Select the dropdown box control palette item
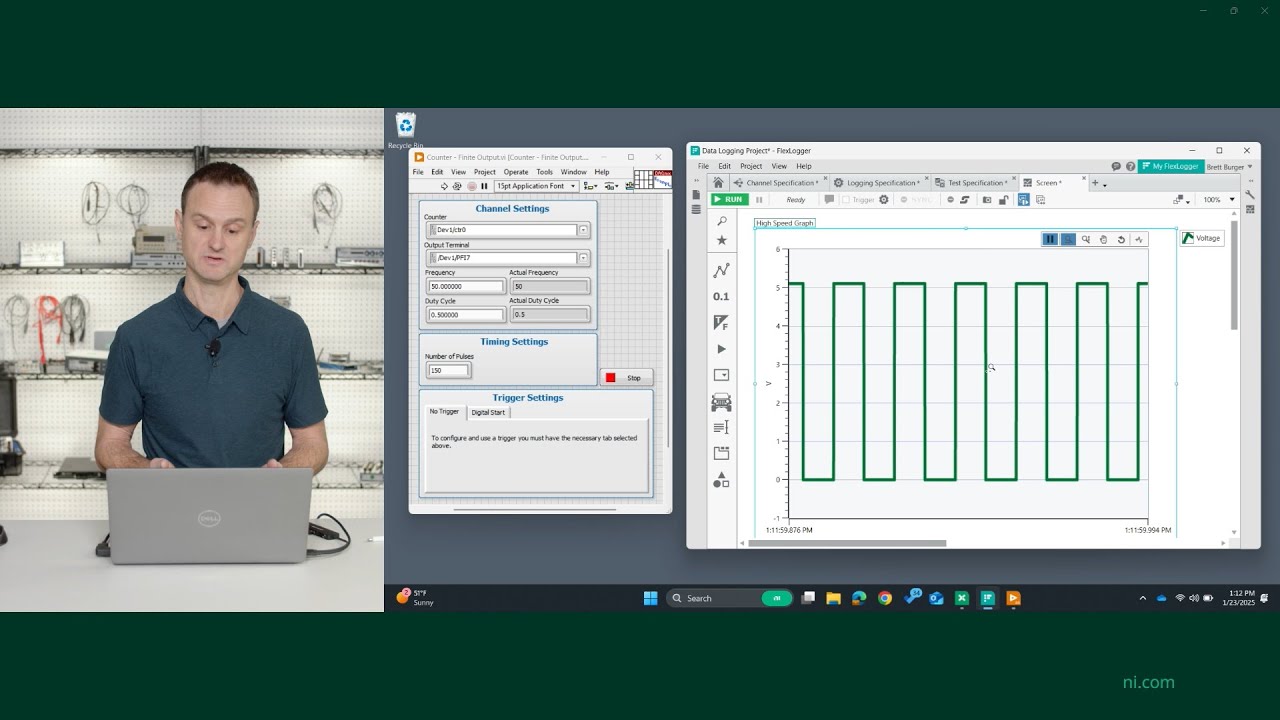The height and width of the screenshot is (720, 1280). tap(721, 375)
